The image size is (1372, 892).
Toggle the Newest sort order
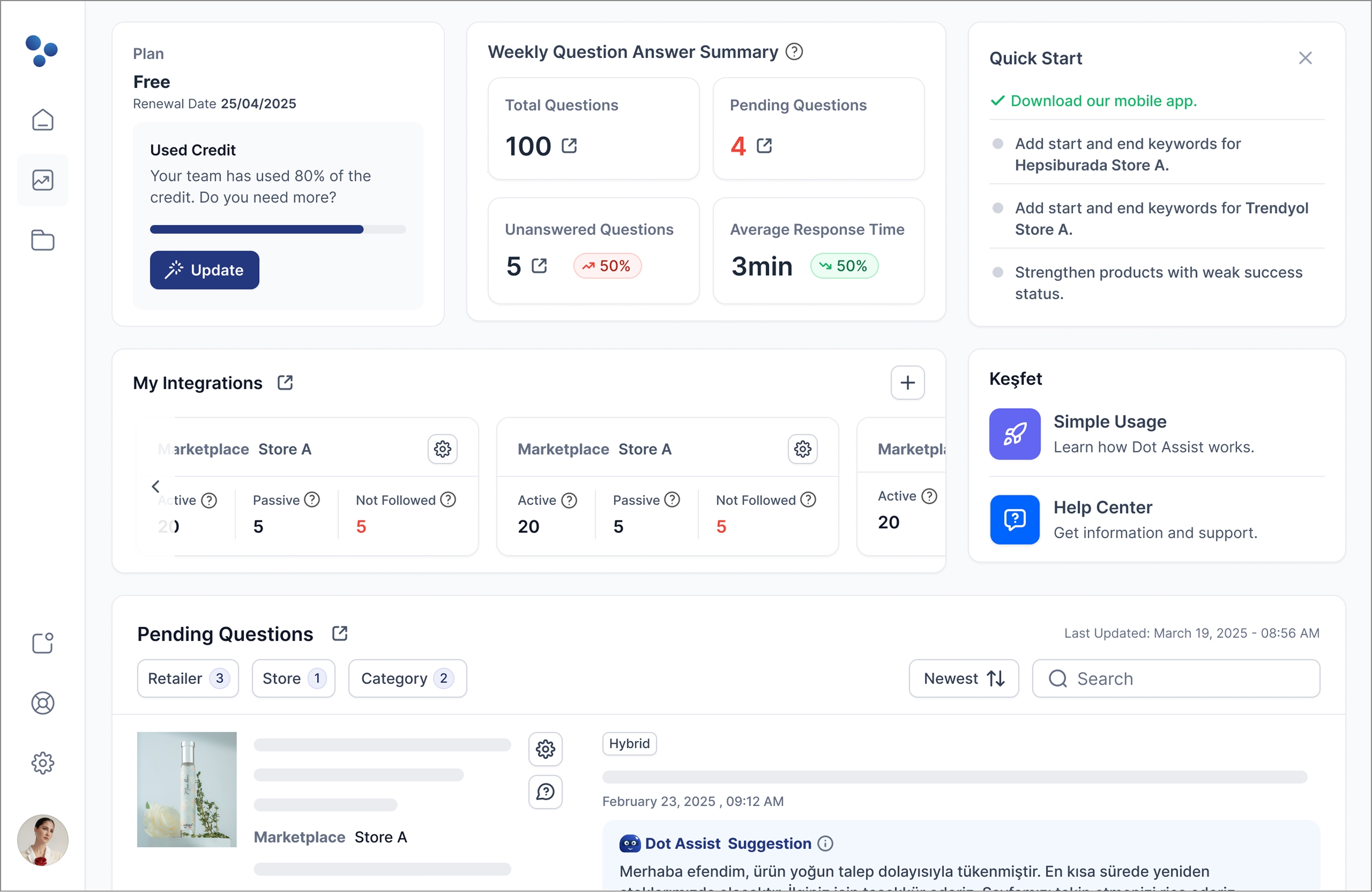click(964, 678)
